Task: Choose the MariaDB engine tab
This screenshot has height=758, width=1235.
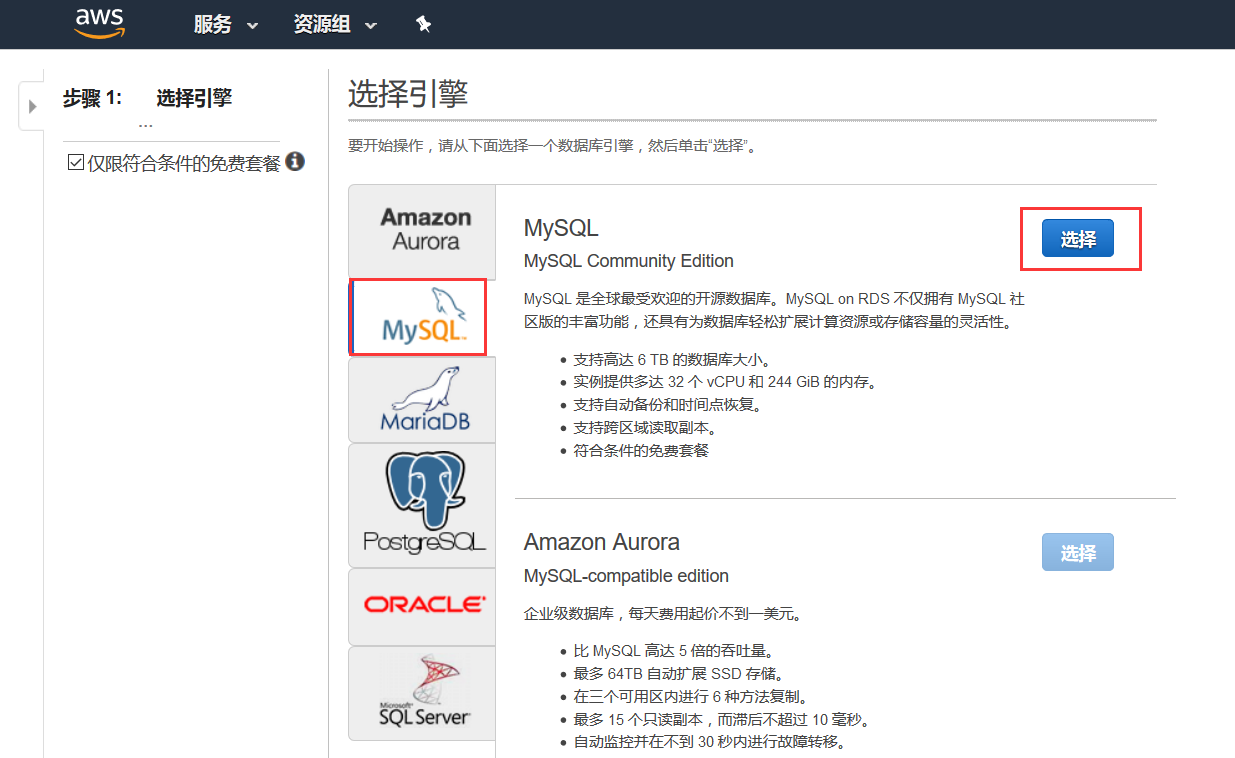Action: coord(422,400)
